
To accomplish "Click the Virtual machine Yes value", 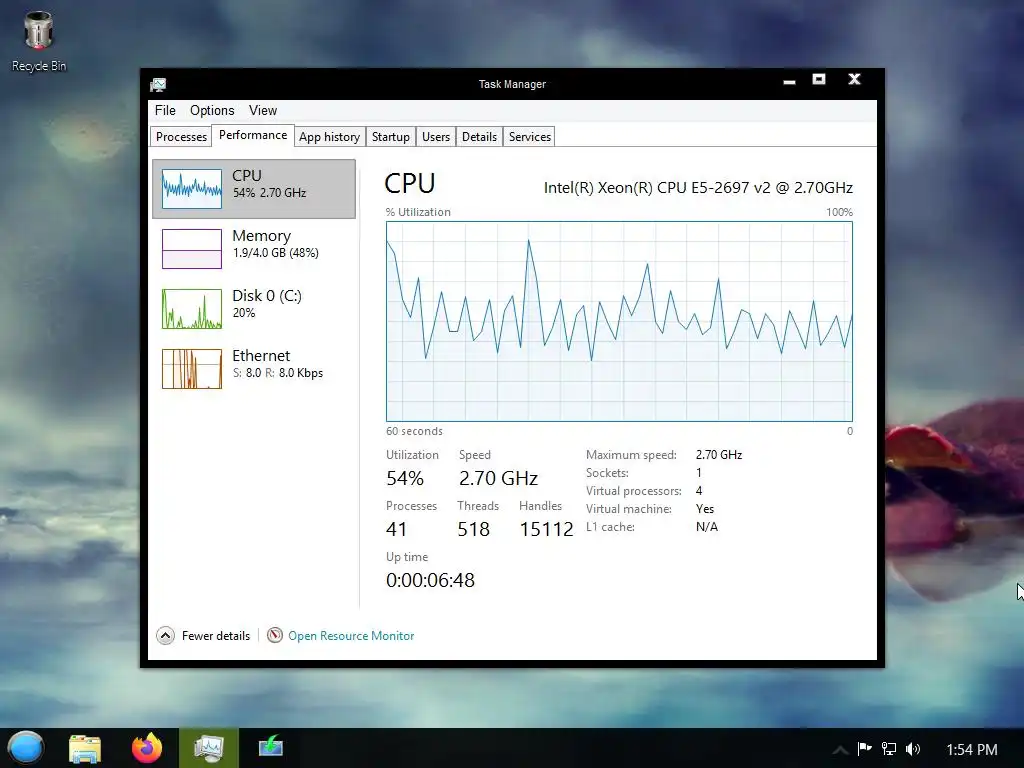I will 705,509.
